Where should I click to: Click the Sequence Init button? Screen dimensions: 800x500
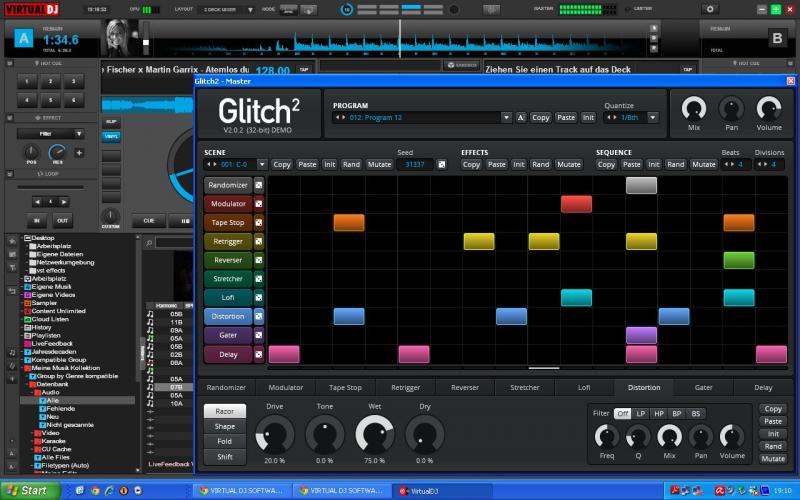click(654, 164)
